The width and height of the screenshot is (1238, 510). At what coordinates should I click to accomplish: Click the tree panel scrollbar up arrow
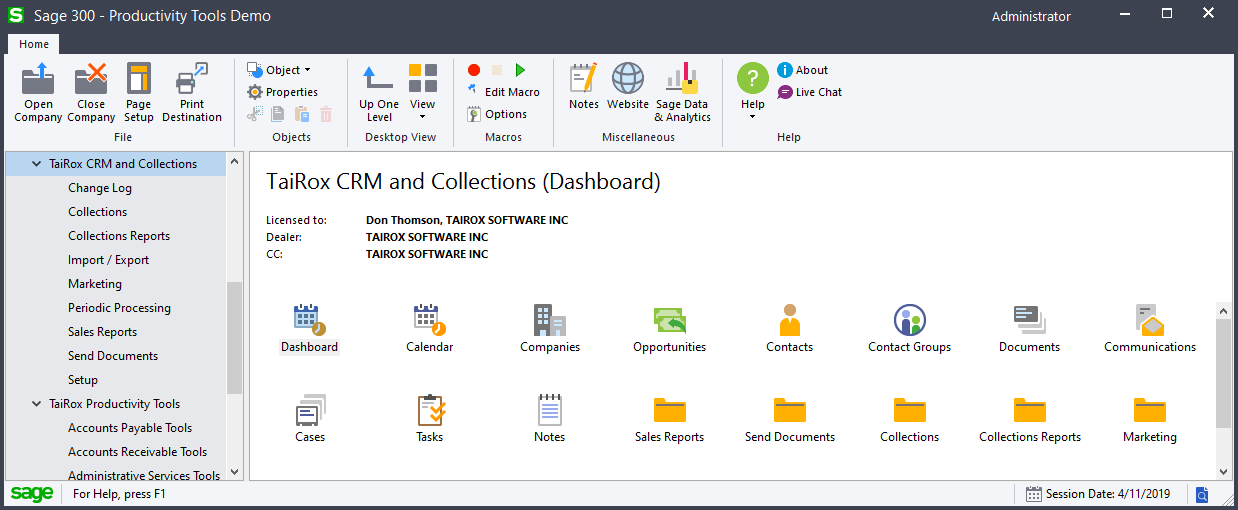(234, 160)
